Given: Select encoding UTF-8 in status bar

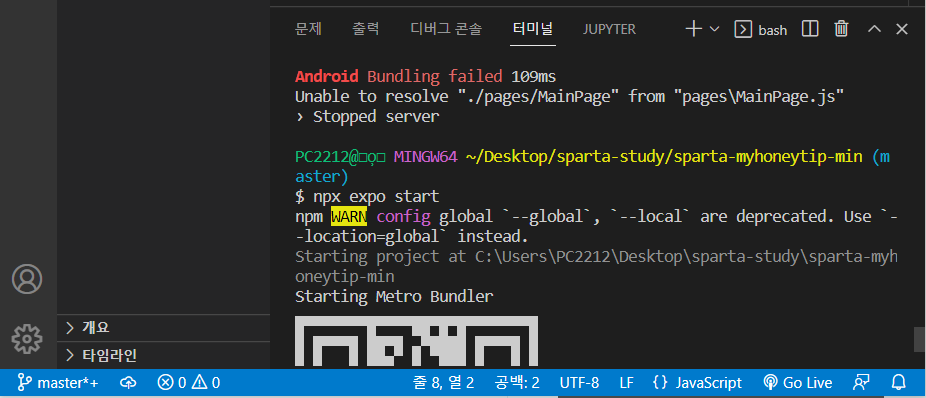Looking at the screenshot, I should (x=579, y=383).
